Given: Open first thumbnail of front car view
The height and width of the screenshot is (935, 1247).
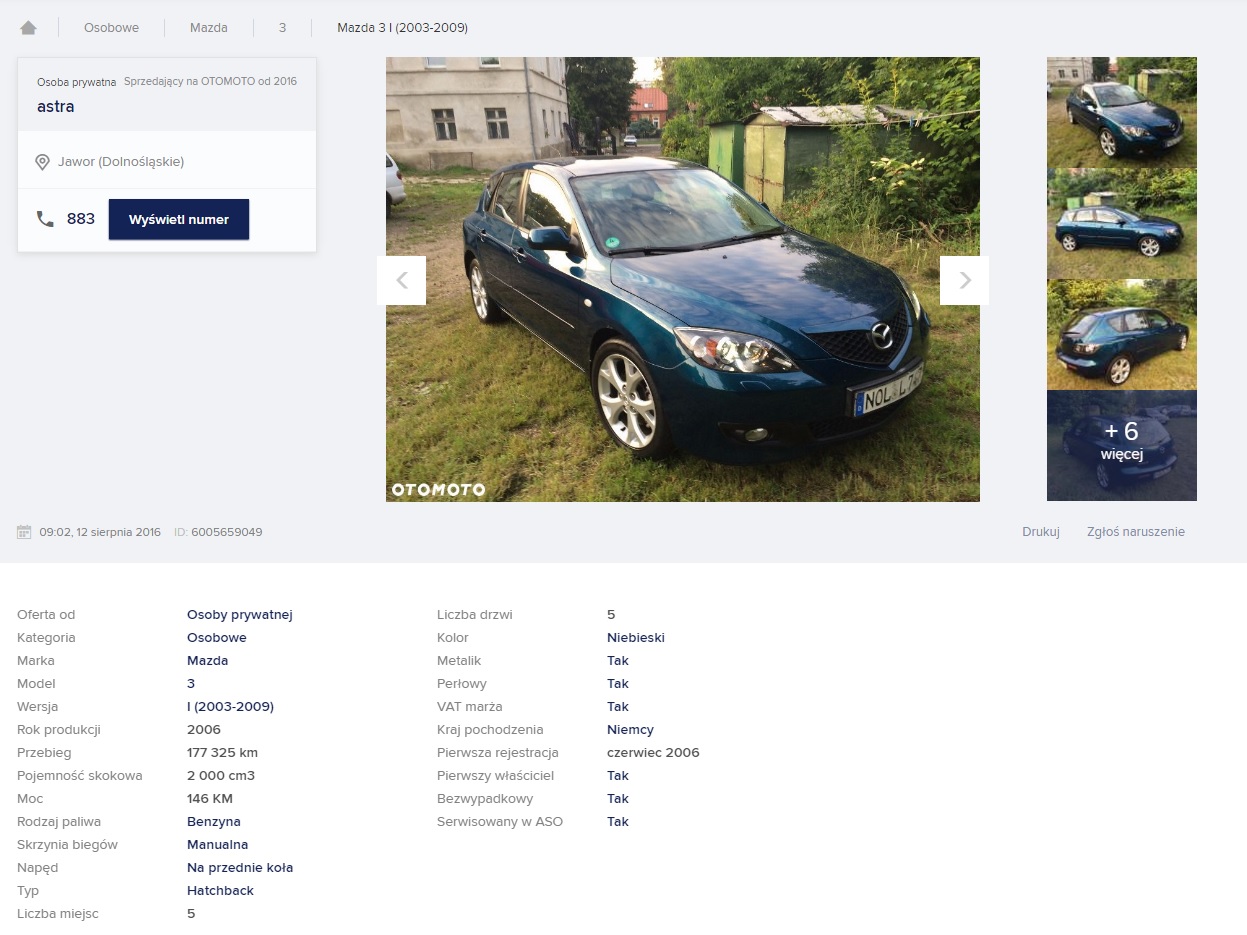Looking at the screenshot, I should pos(1121,112).
